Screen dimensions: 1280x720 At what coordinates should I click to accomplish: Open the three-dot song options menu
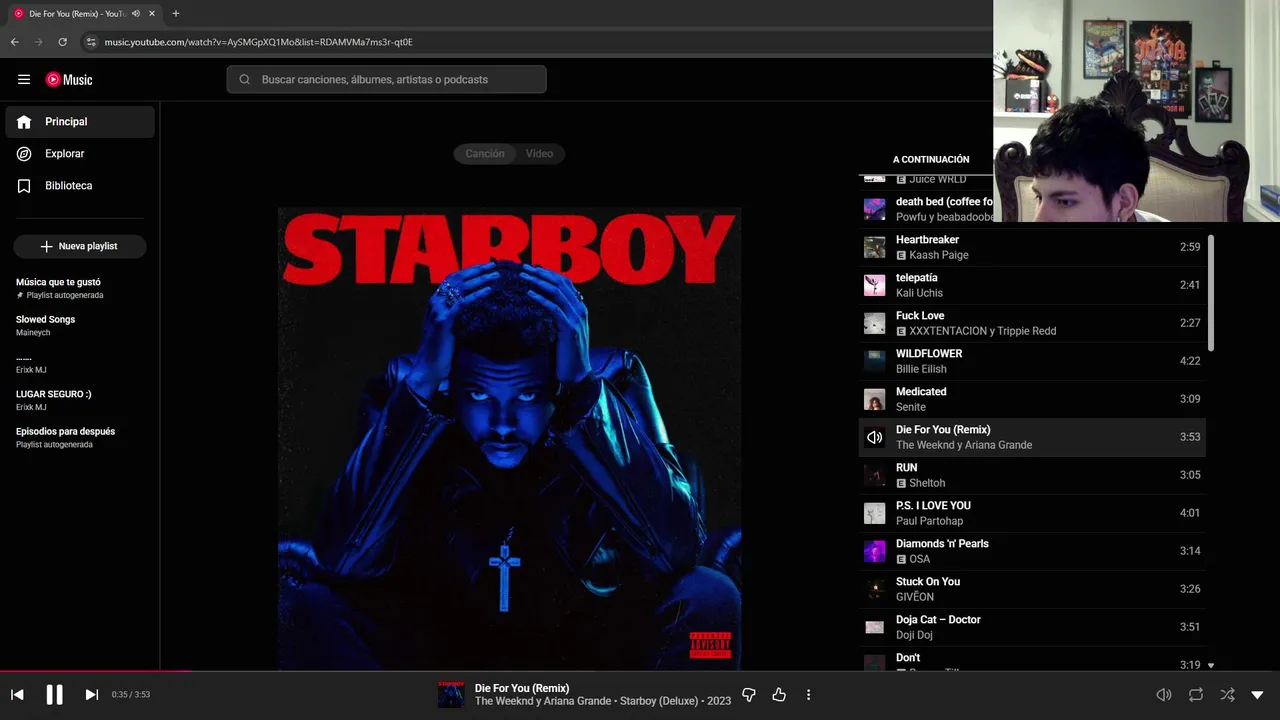pos(809,695)
